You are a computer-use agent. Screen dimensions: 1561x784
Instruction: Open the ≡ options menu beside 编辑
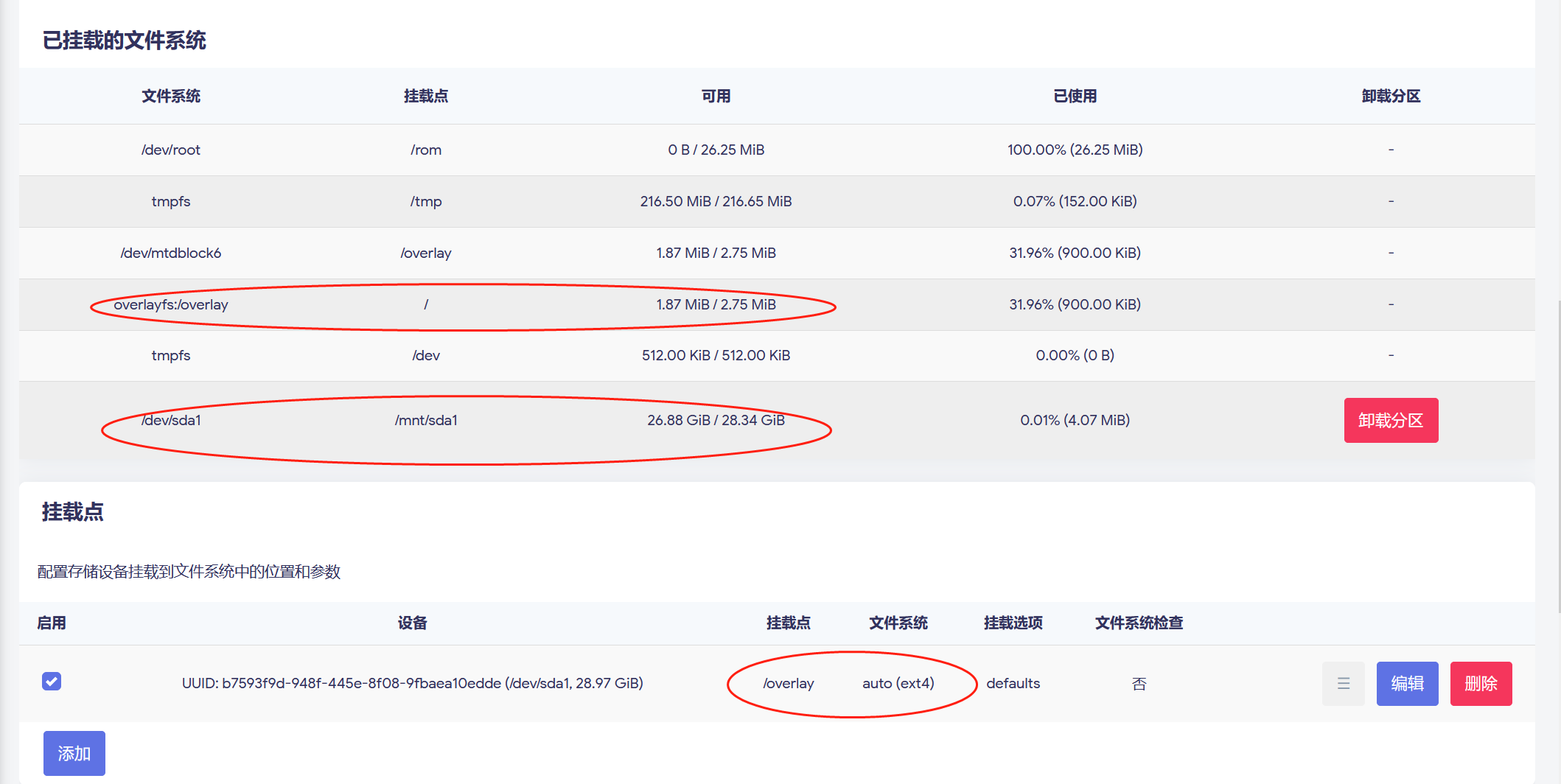click(x=1343, y=683)
